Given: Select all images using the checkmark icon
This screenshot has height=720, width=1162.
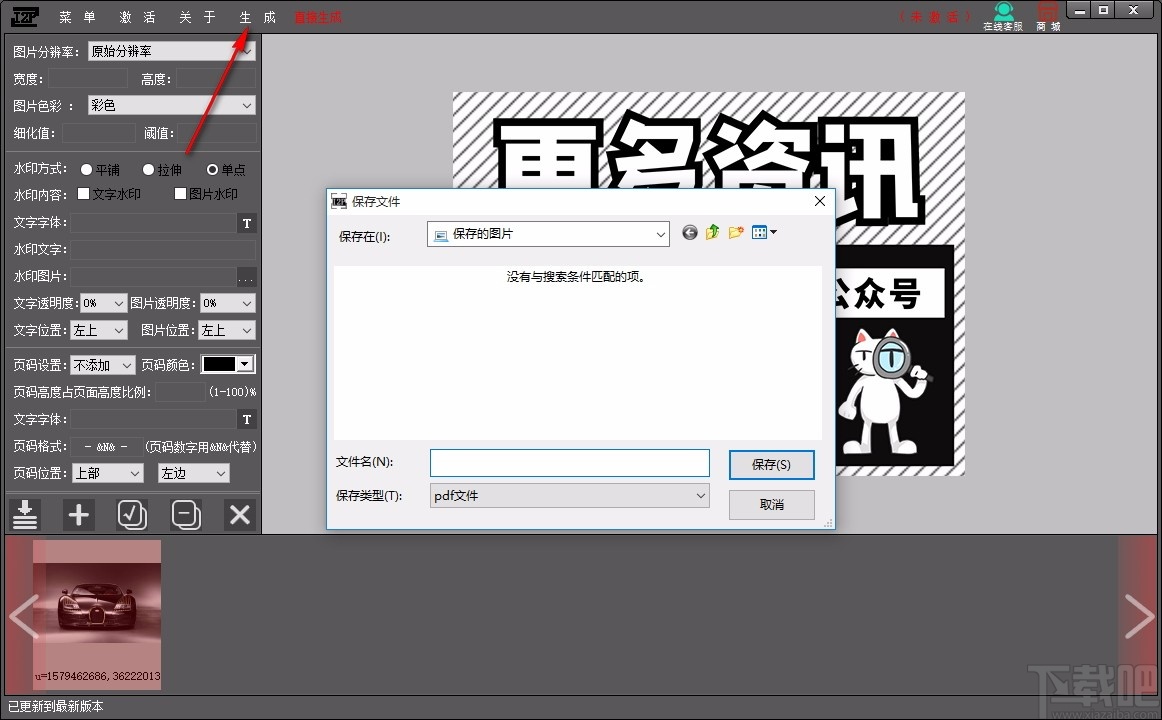Looking at the screenshot, I should (x=132, y=514).
